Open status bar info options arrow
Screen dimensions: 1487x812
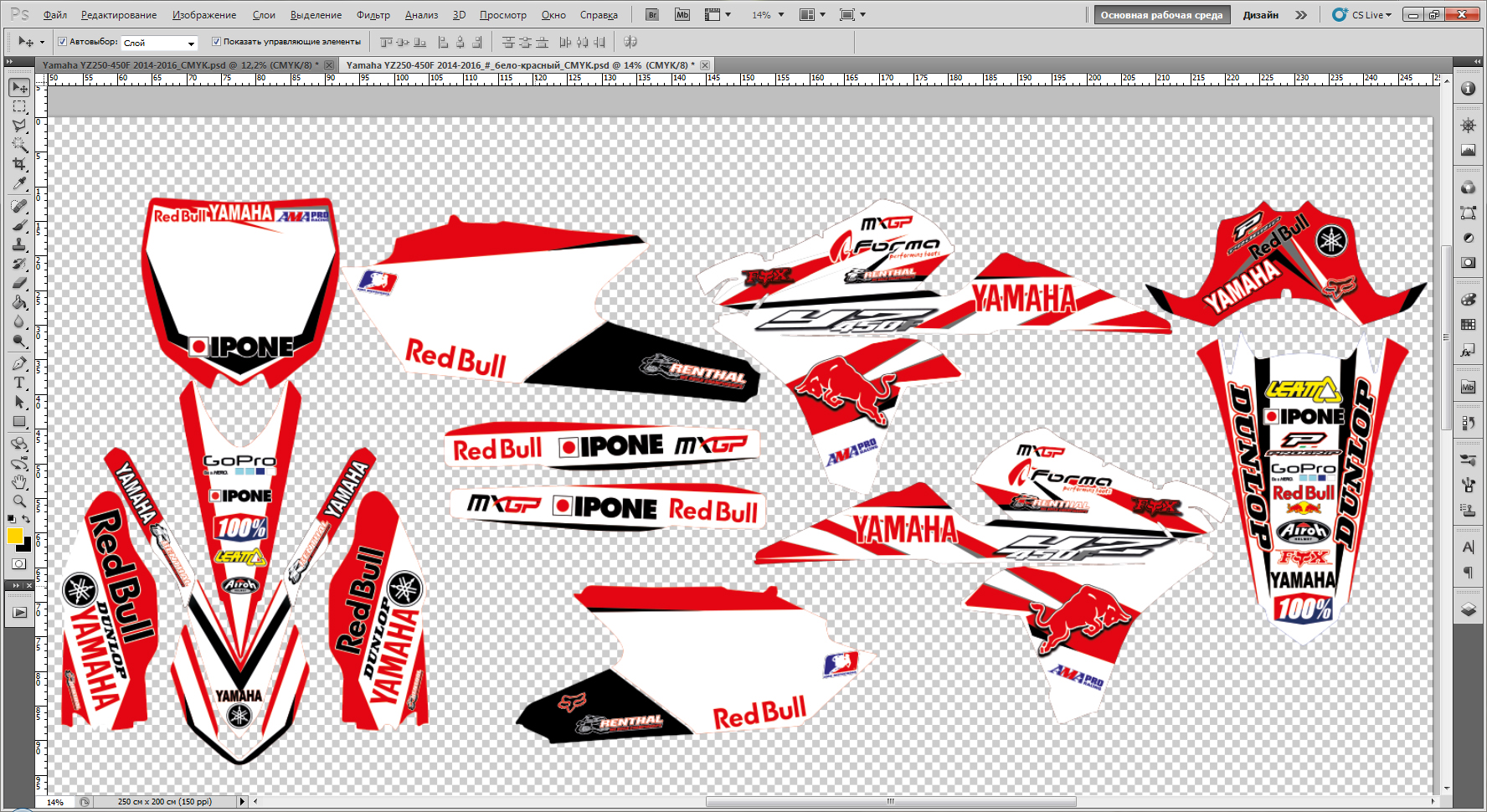[243, 802]
